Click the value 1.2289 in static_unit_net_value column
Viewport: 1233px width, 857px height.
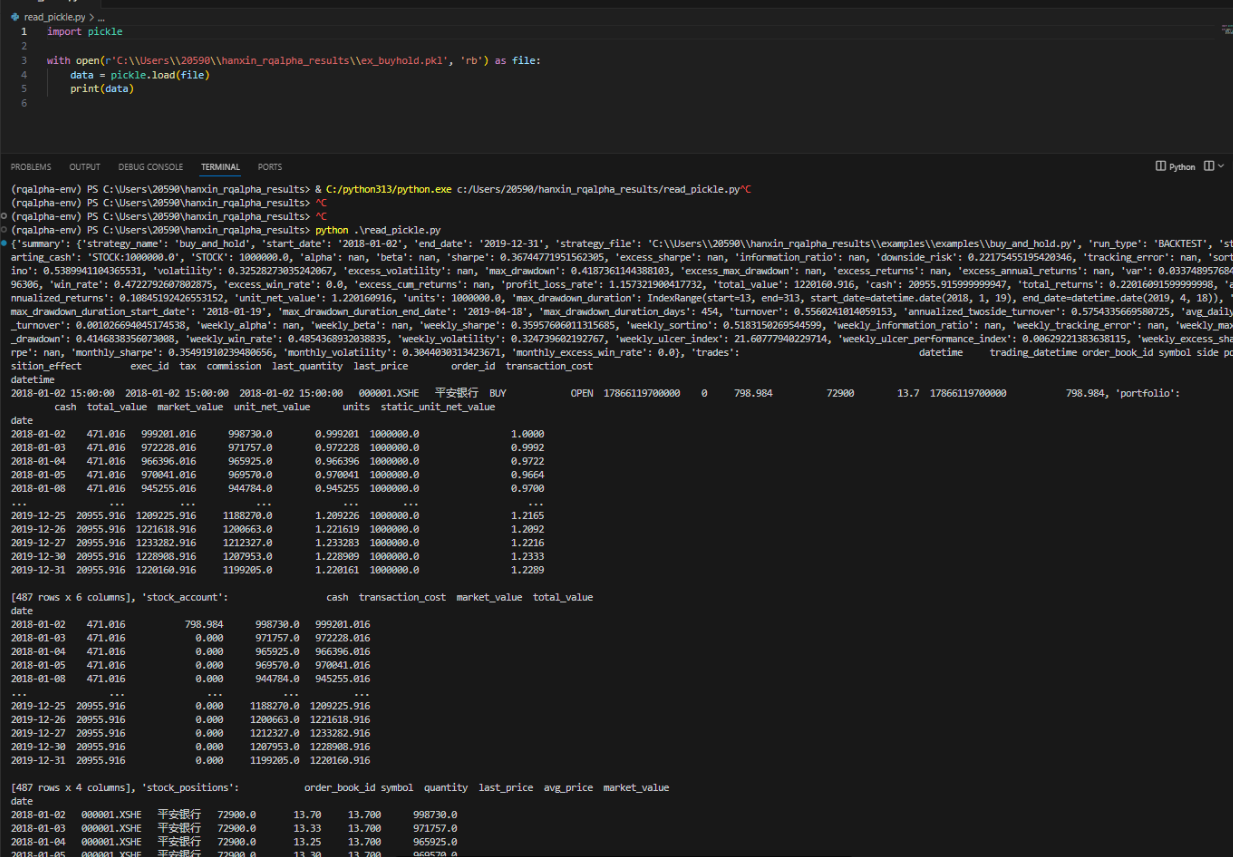click(527, 569)
